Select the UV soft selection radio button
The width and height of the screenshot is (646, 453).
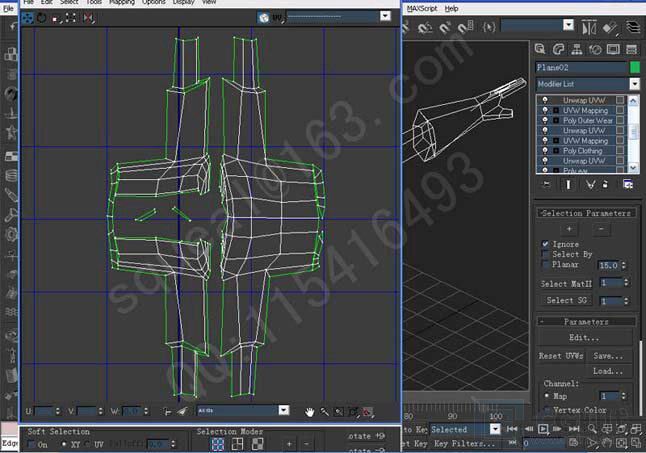tap(87, 444)
